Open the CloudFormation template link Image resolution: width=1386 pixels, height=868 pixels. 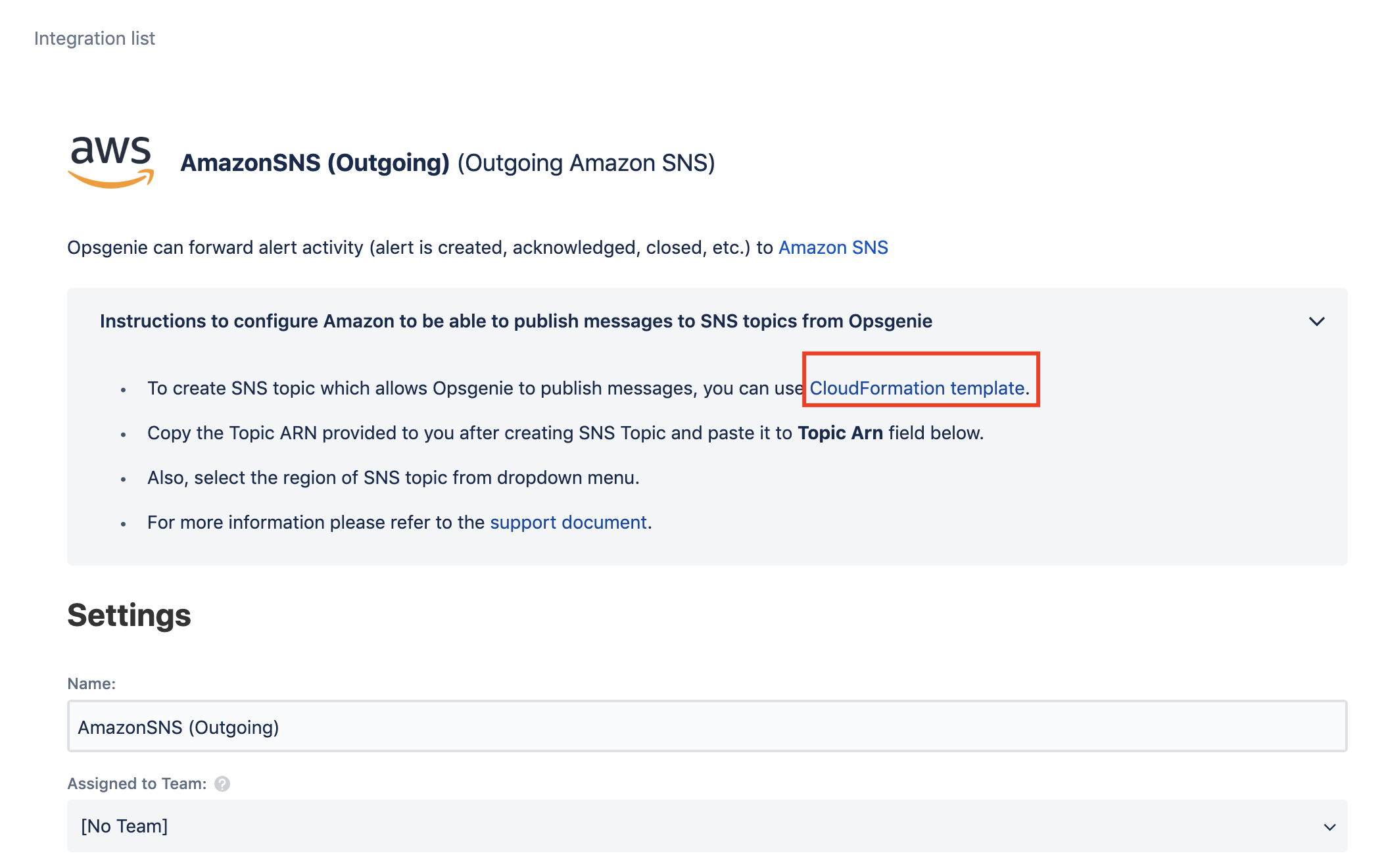(x=917, y=388)
